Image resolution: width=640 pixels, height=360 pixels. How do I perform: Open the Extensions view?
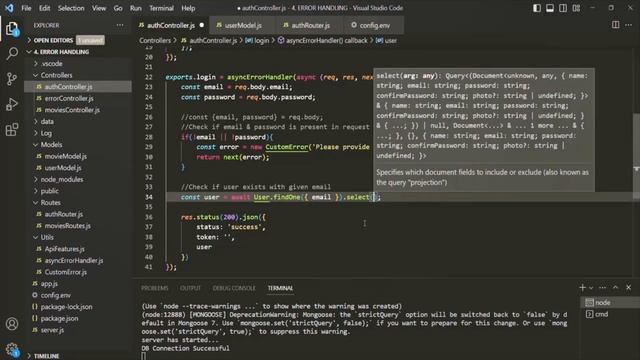pos(12,130)
